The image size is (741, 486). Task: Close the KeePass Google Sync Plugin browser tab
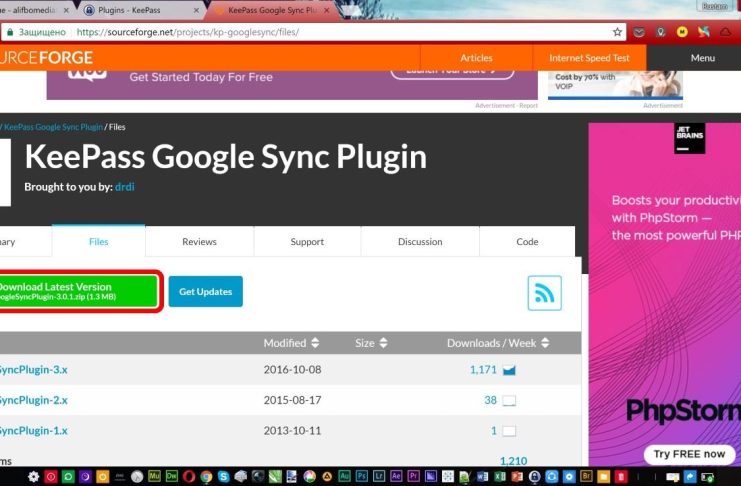click(x=327, y=10)
